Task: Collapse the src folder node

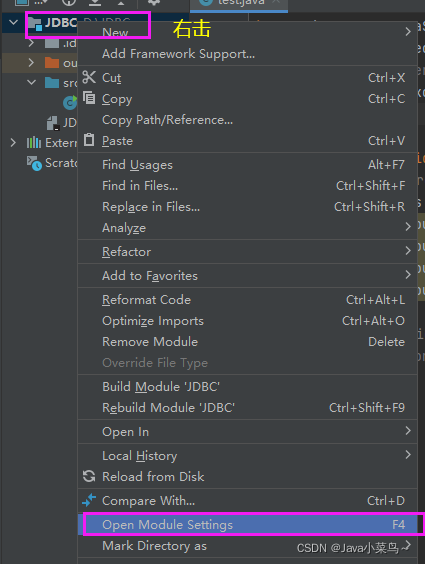Action: click(x=32, y=83)
